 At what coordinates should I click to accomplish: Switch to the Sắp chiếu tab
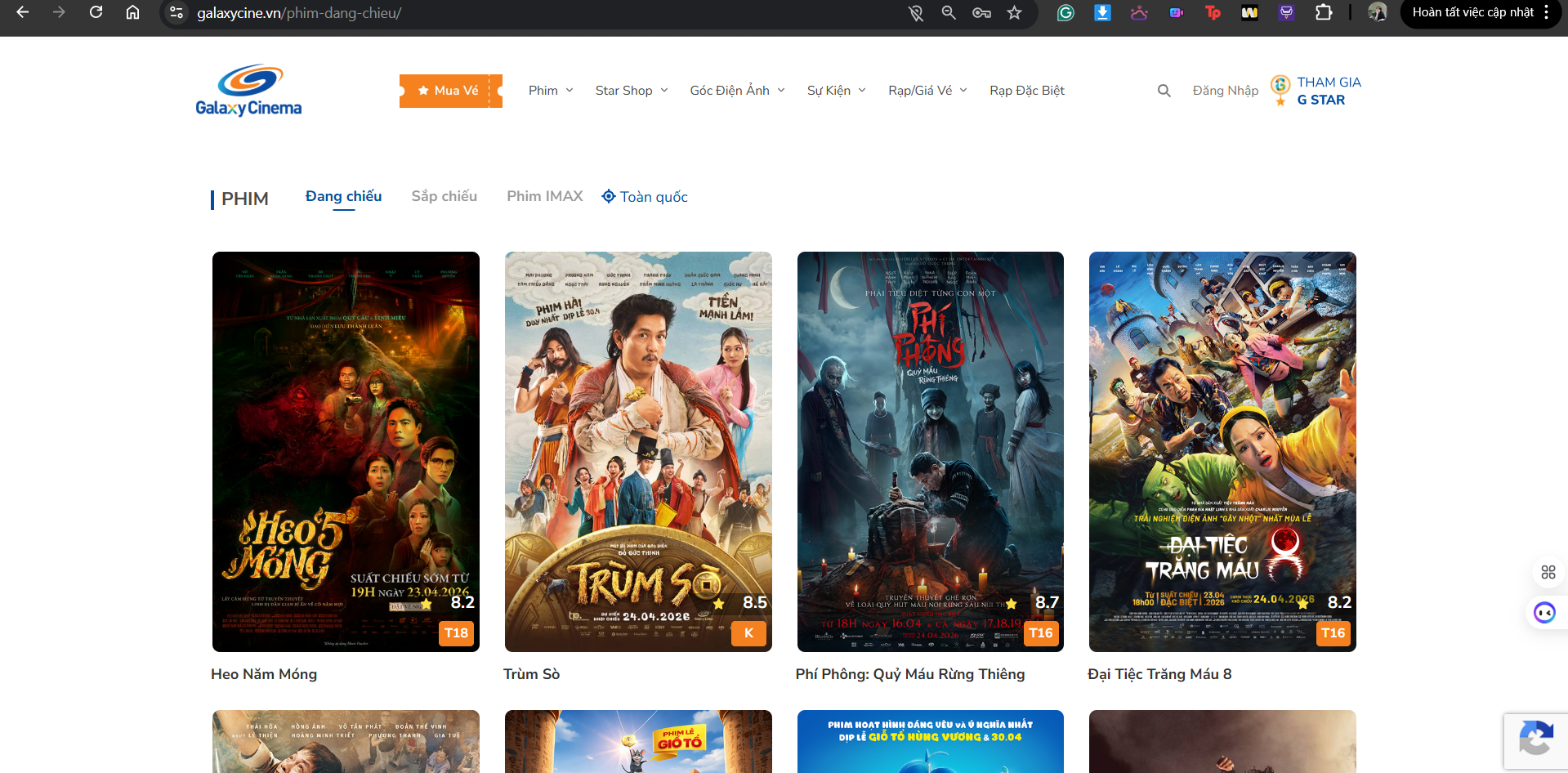[x=444, y=196]
